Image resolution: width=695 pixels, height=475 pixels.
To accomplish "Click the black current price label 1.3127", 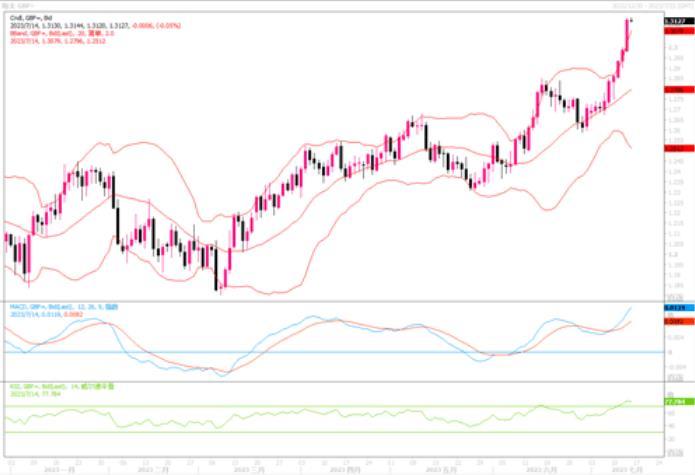I will tap(674, 19).
